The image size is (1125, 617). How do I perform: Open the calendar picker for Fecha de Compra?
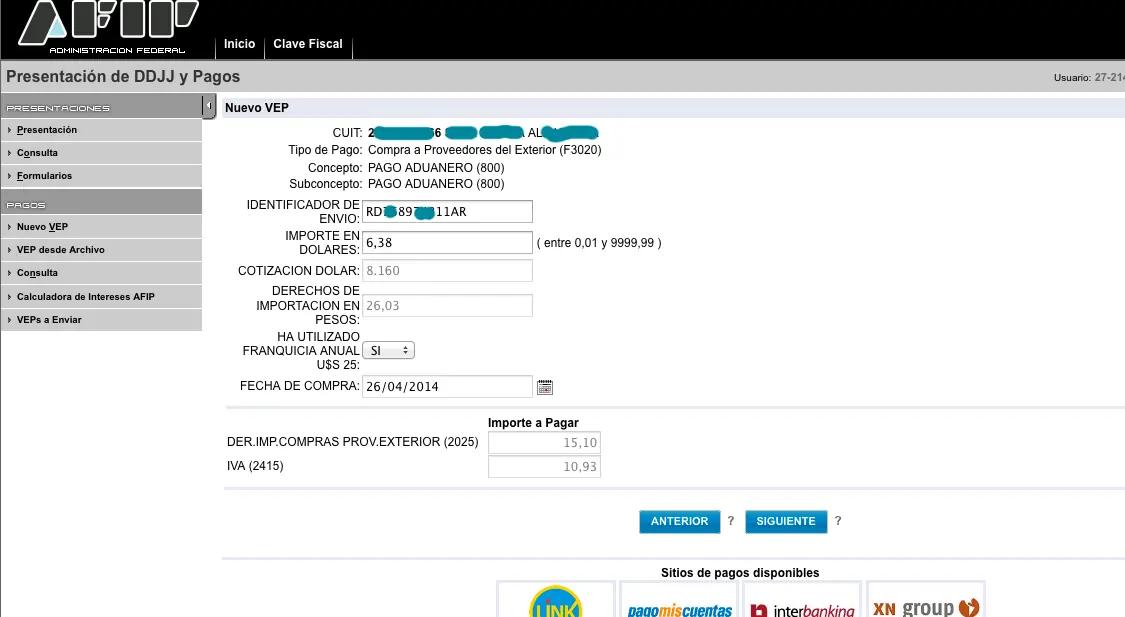[x=545, y=387]
